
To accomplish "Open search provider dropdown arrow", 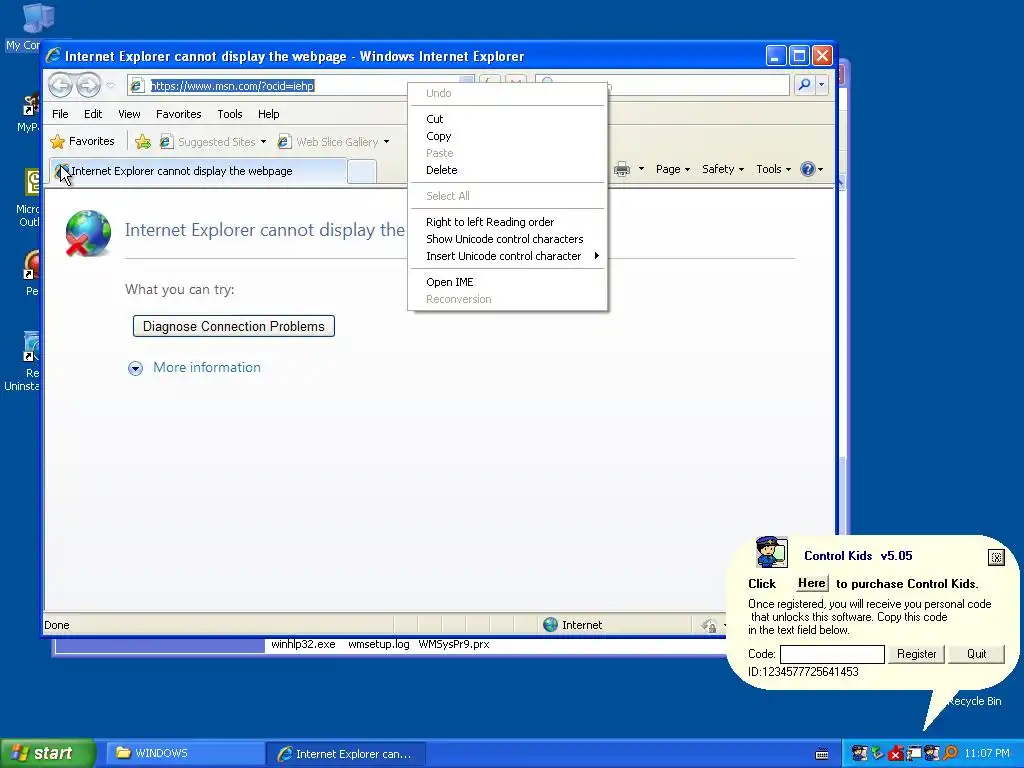I will (822, 84).
